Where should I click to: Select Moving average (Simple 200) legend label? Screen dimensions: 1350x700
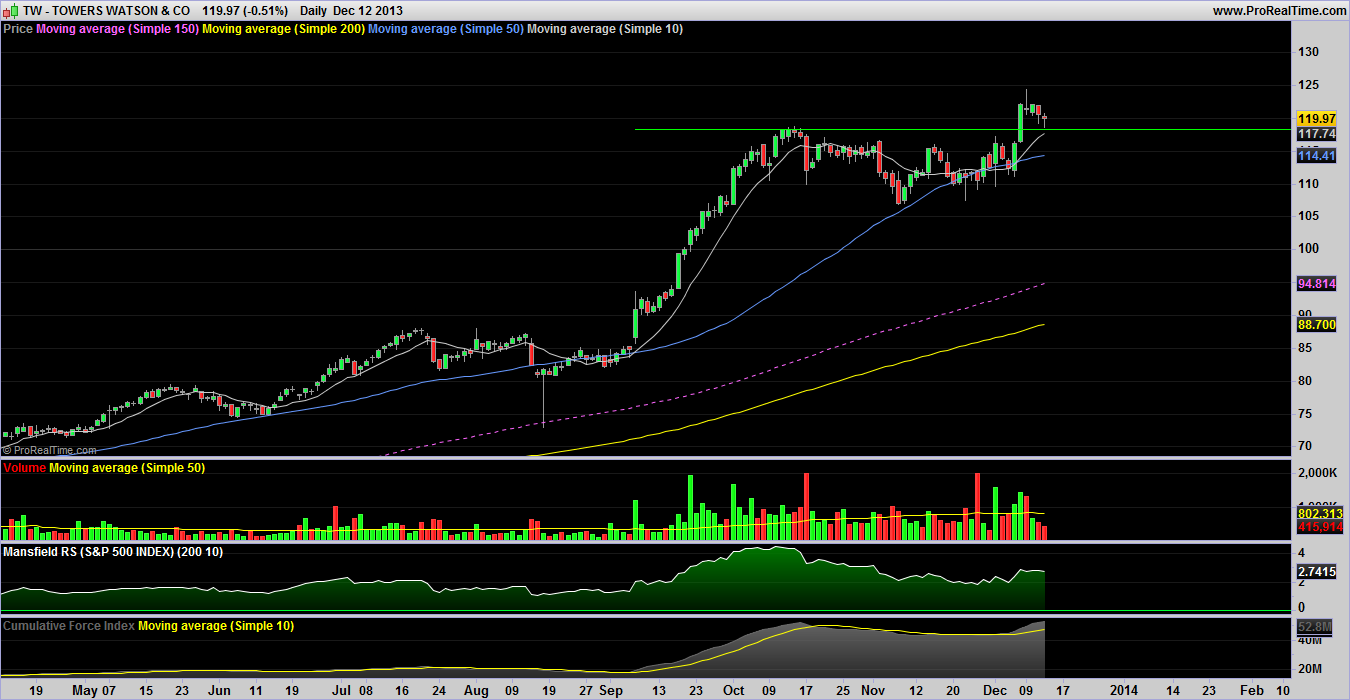pos(284,29)
